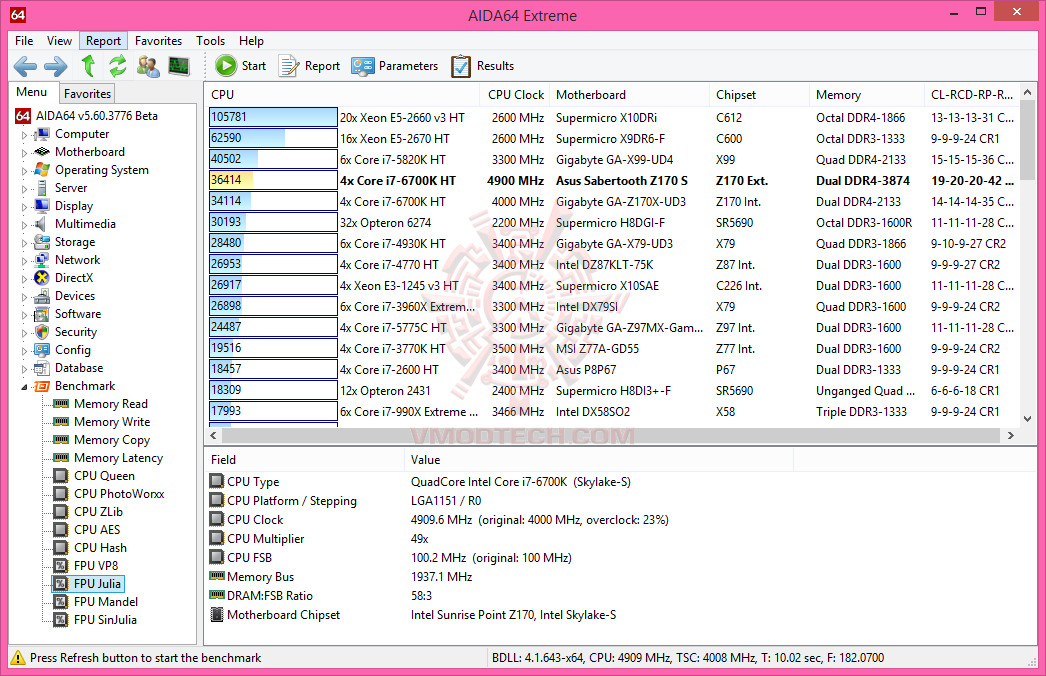Click the Forward arrow toolbar icon

55,66
